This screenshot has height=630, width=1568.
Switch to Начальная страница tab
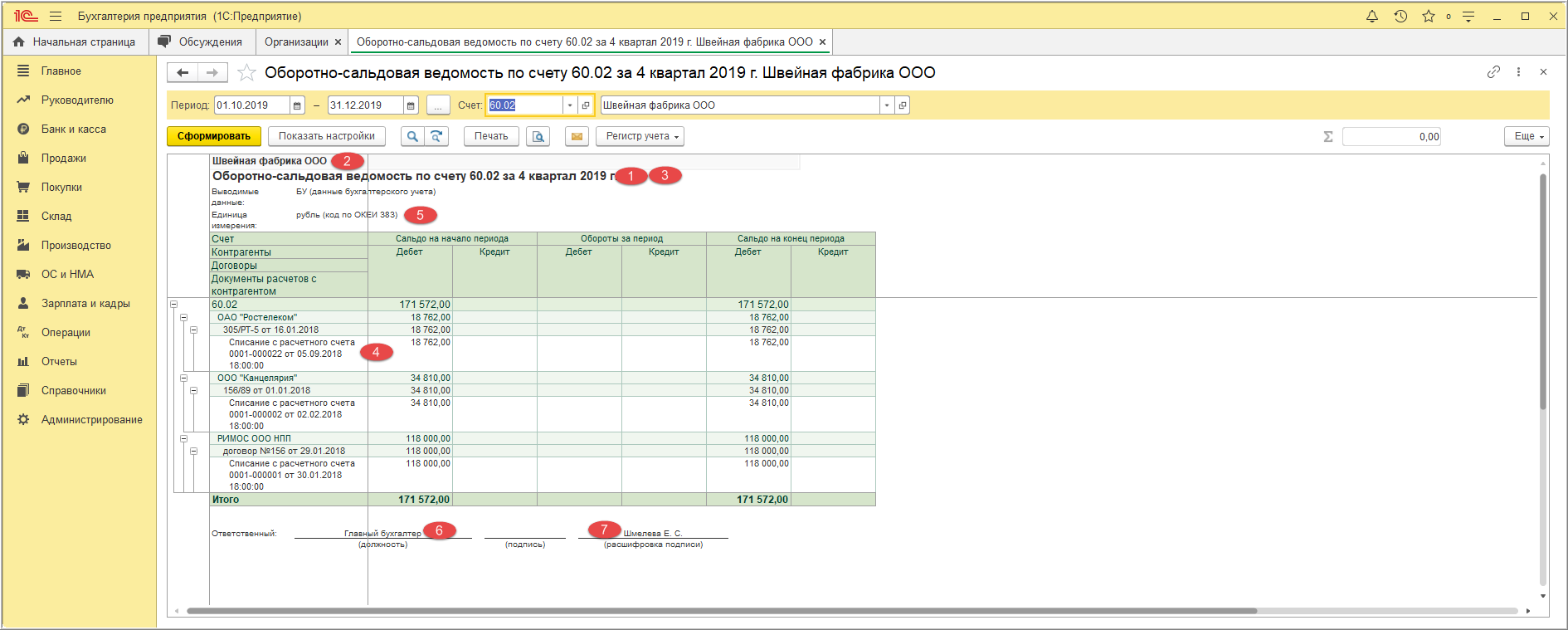(x=75, y=42)
